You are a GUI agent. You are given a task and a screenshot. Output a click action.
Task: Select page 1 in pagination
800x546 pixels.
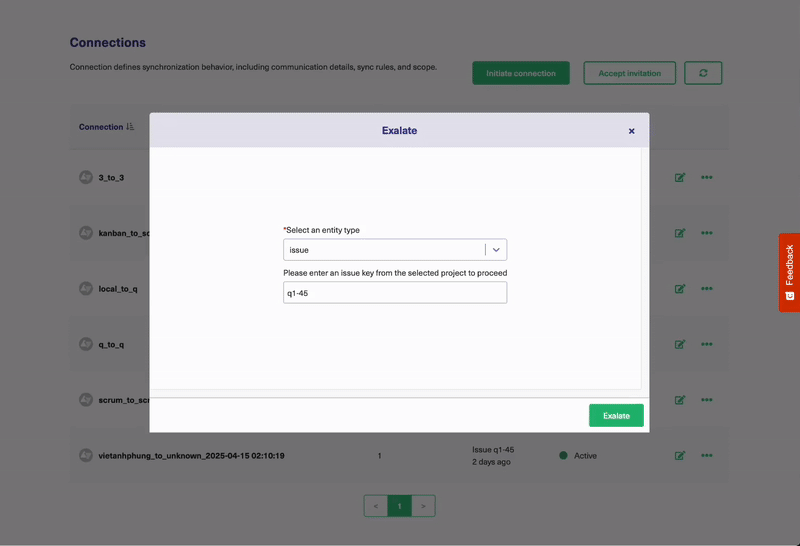(399, 506)
